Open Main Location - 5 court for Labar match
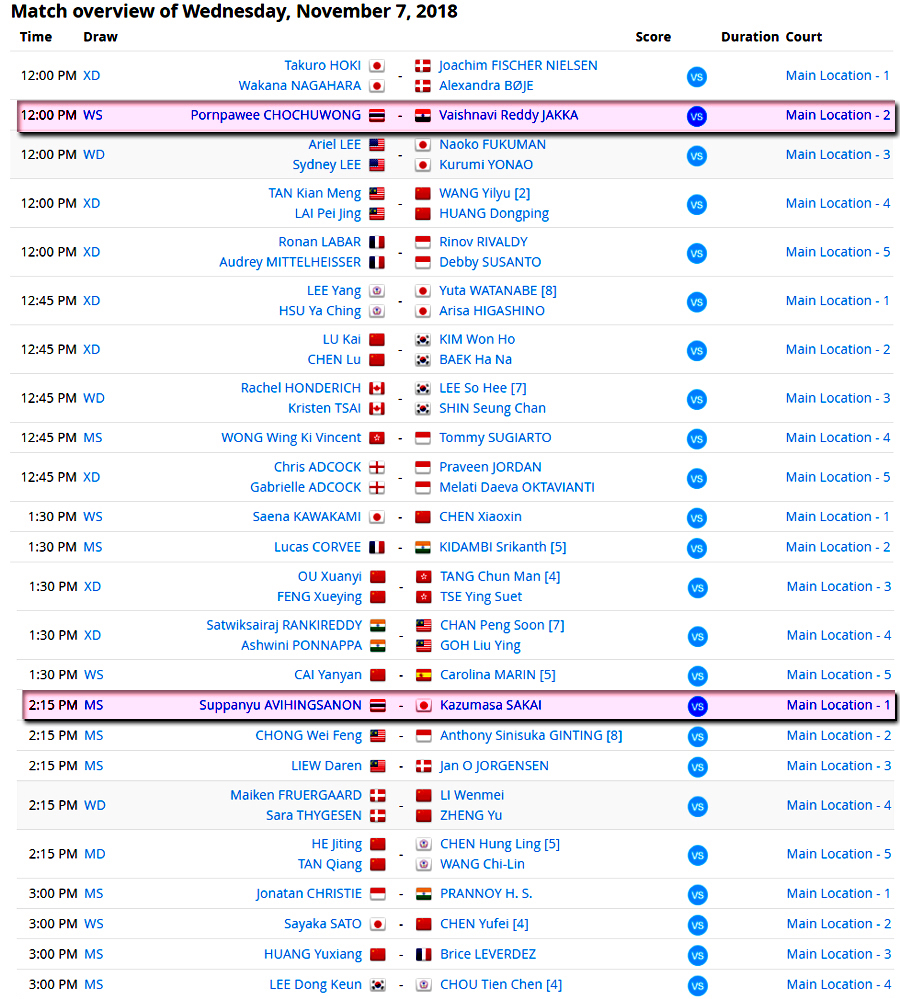The image size is (900, 999). click(x=838, y=252)
